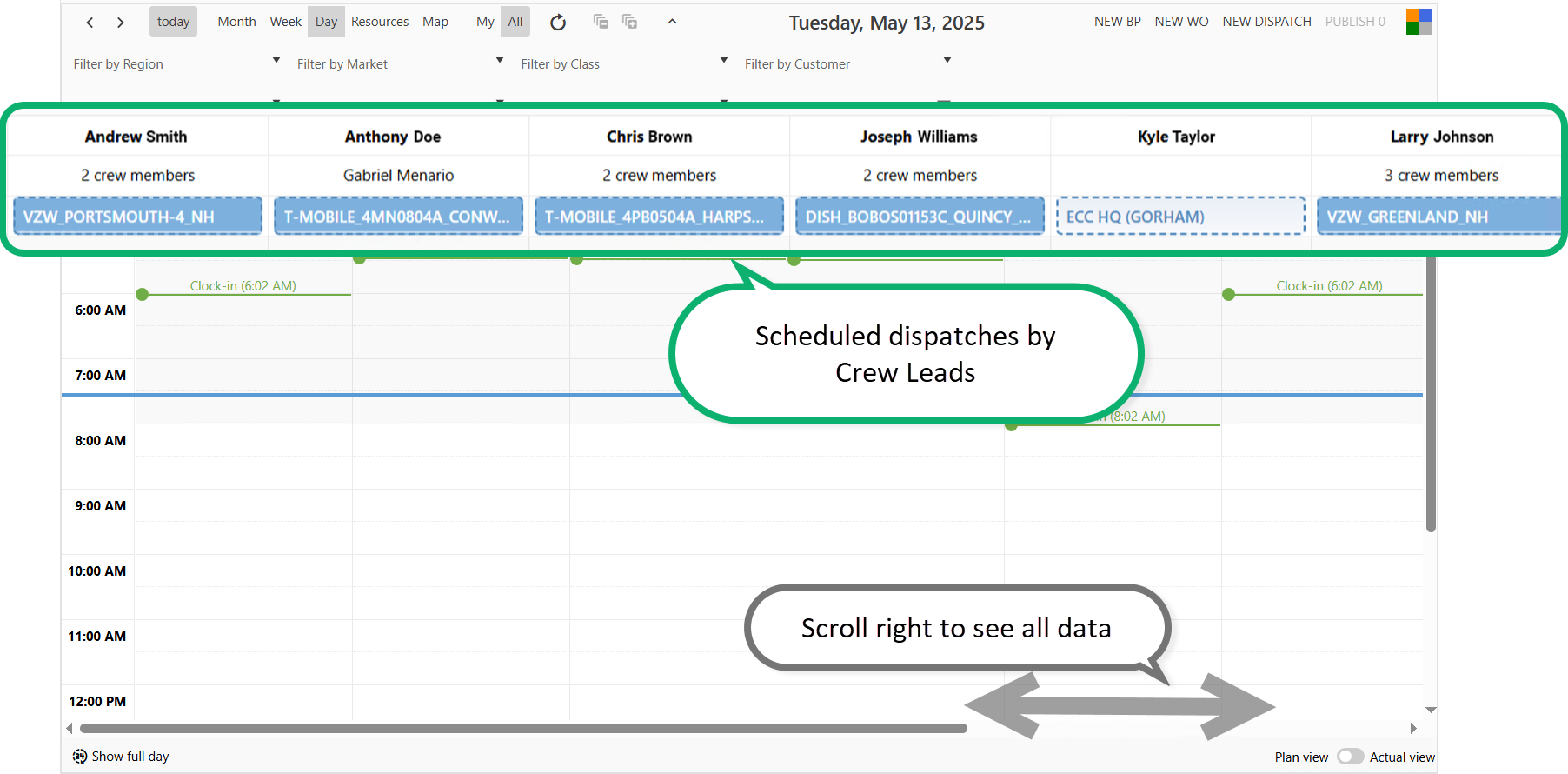
Task: Open VZW_GREENLAND_NH dispatch
Action: point(1438,217)
